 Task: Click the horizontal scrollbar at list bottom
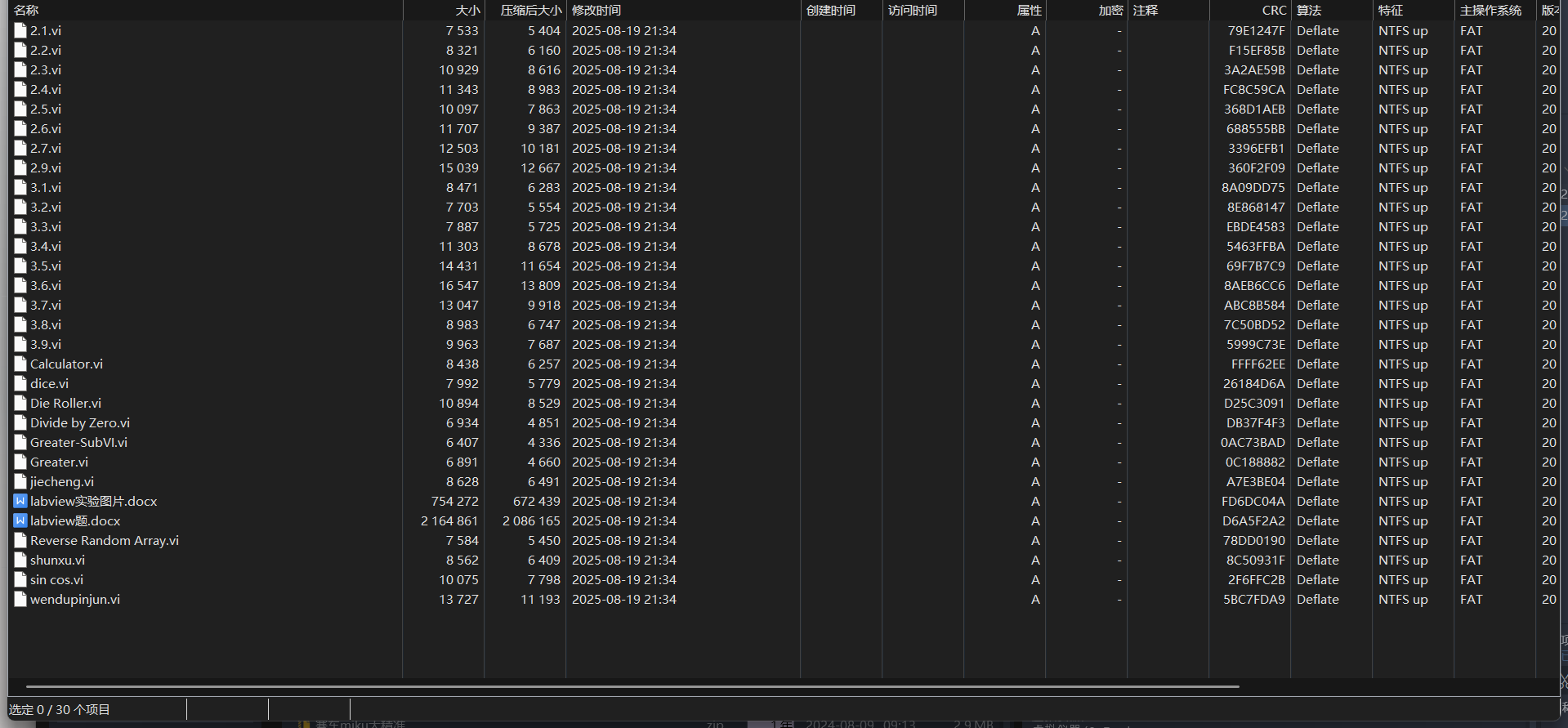tap(632, 686)
